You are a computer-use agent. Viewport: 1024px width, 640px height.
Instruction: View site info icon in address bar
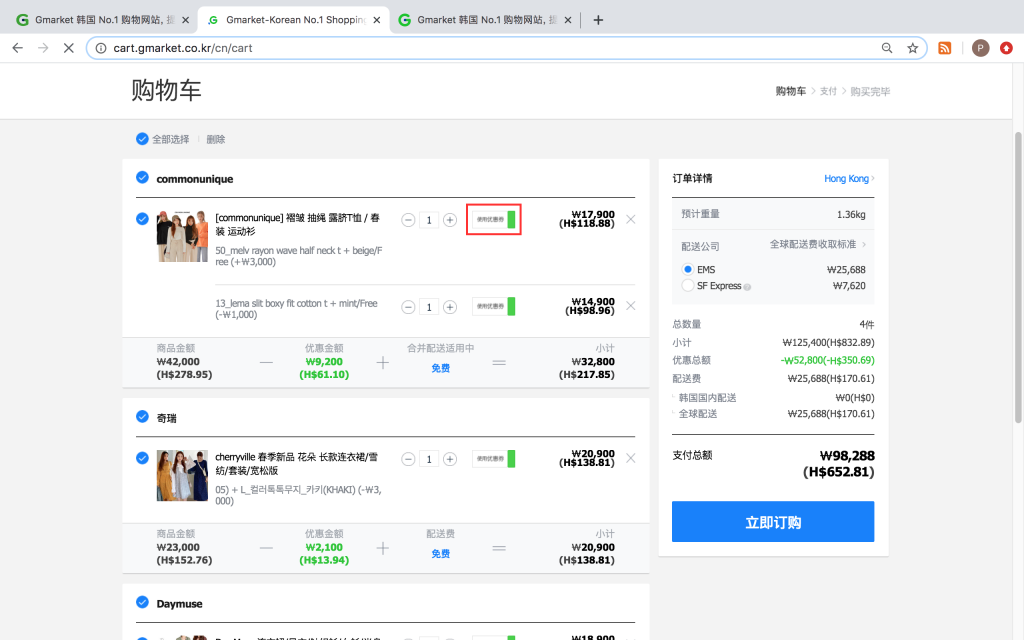click(101, 48)
